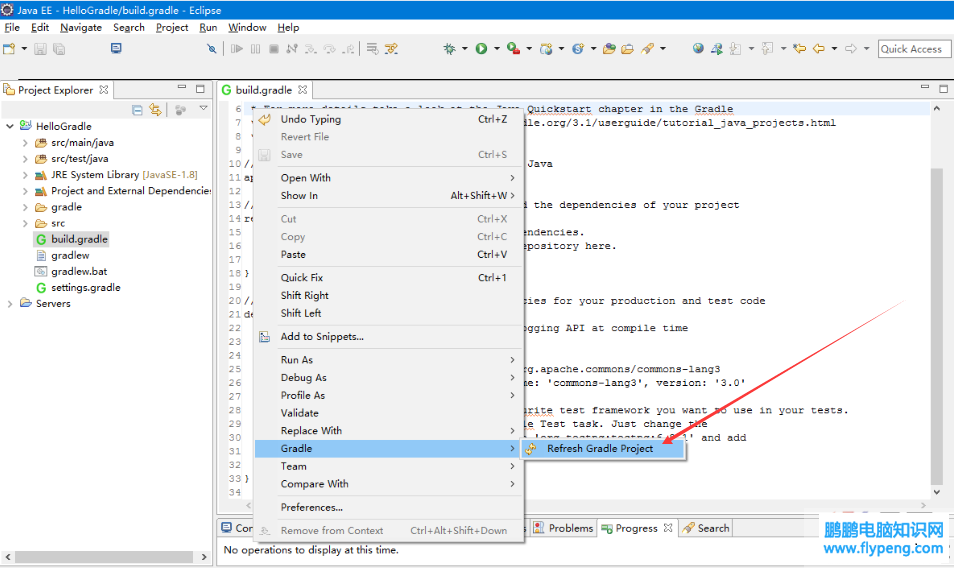This screenshot has height=568, width=954.
Task: Click the Suspend debug icon
Action: point(256,49)
